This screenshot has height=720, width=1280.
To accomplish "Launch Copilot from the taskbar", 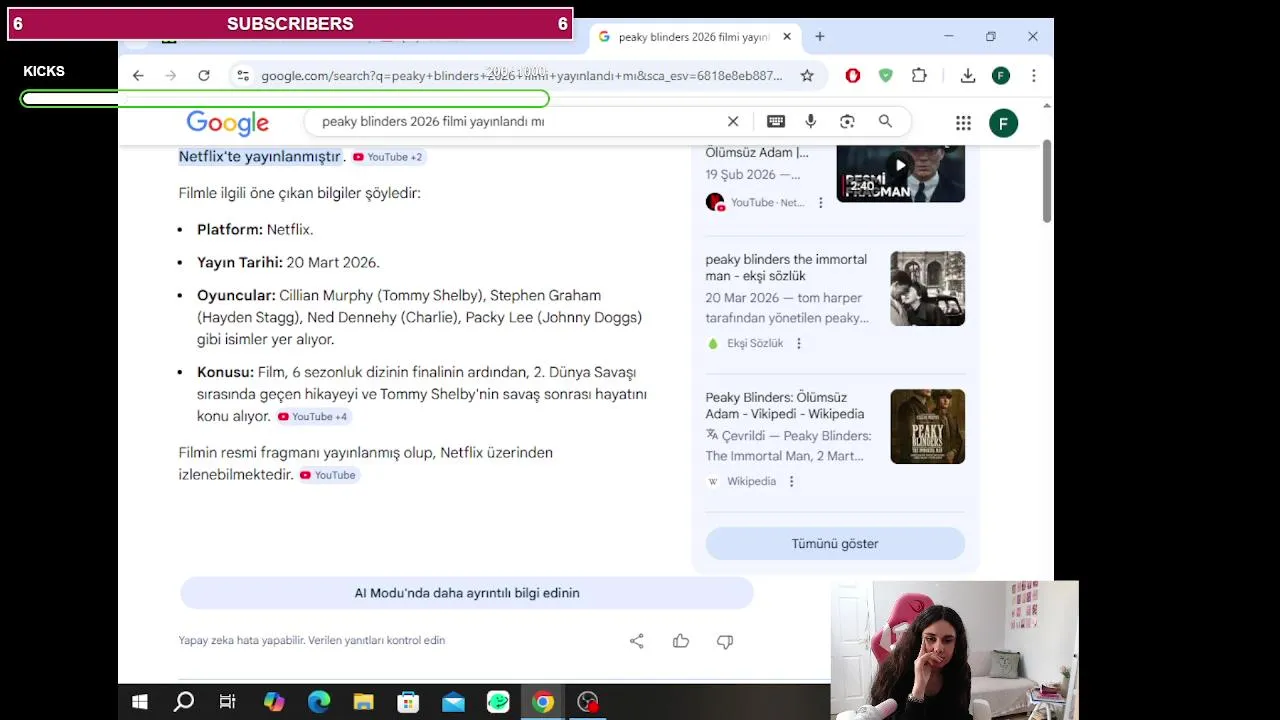I will (x=274, y=702).
